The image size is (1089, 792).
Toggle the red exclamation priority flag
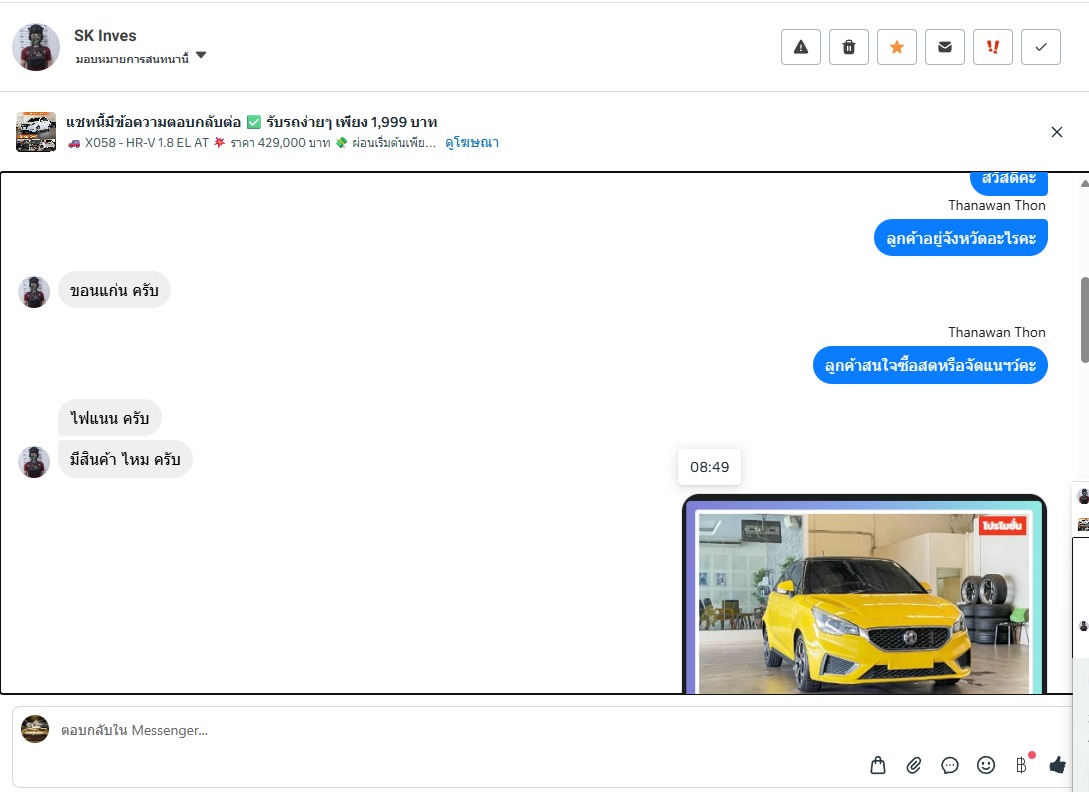(x=992, y=47)
